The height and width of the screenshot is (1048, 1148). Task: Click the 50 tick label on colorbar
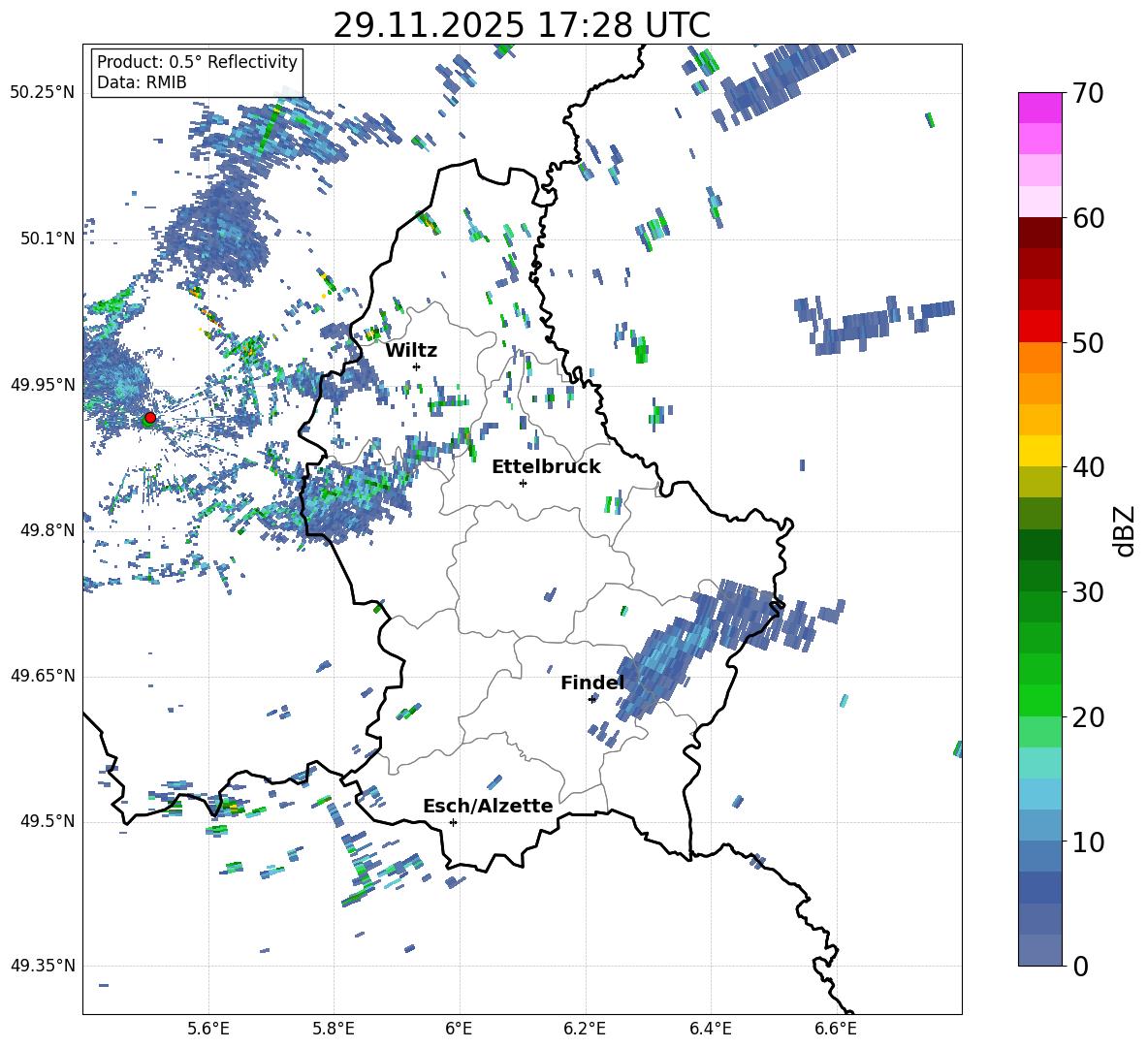(x=1088, y=342)
